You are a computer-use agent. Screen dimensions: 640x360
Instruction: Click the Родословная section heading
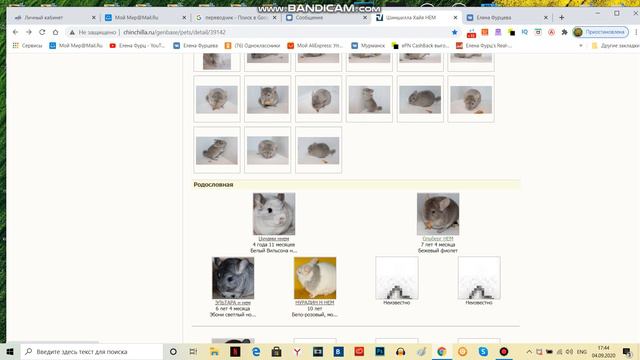[213, 184]
